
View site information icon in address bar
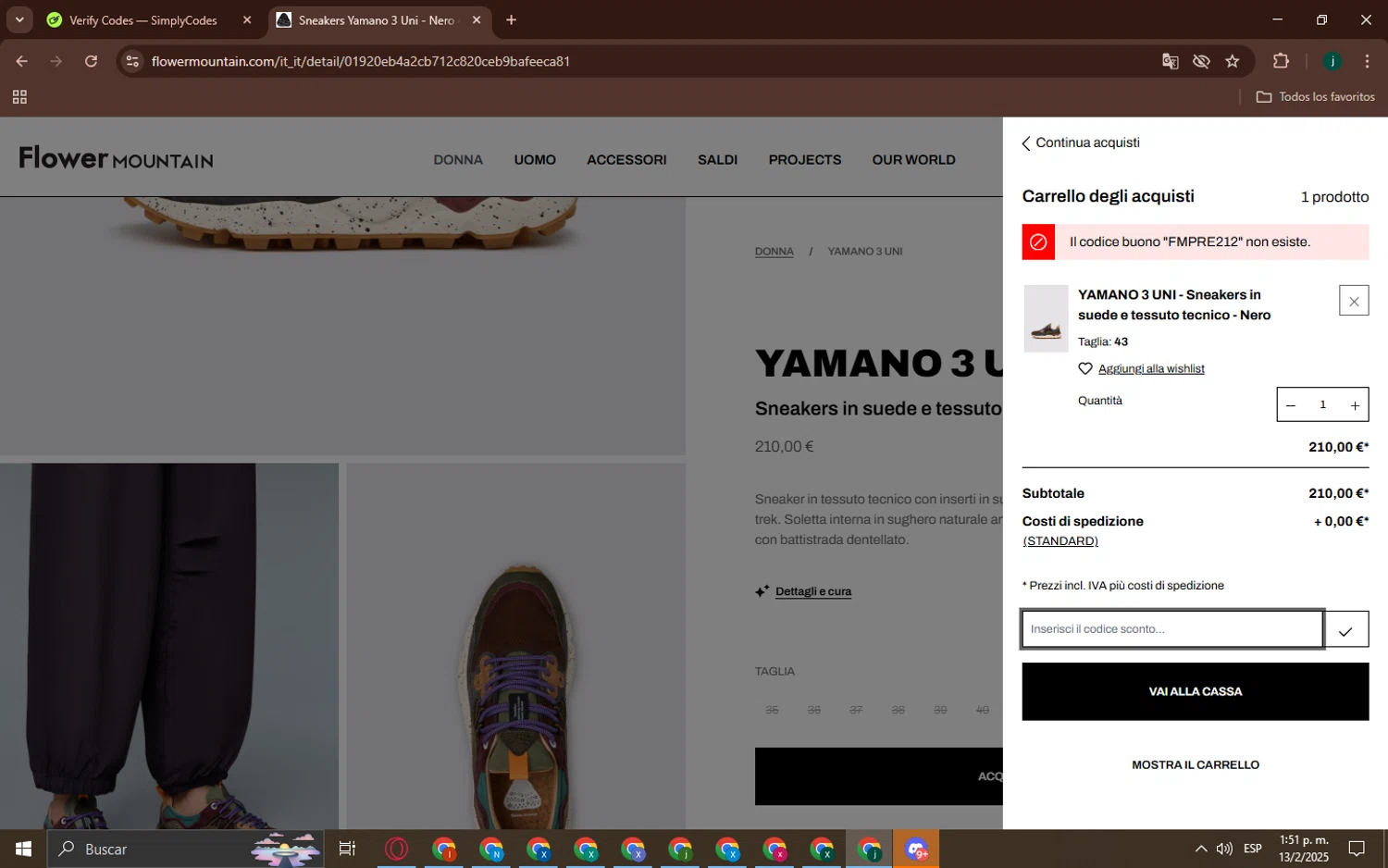click(132, 61)
